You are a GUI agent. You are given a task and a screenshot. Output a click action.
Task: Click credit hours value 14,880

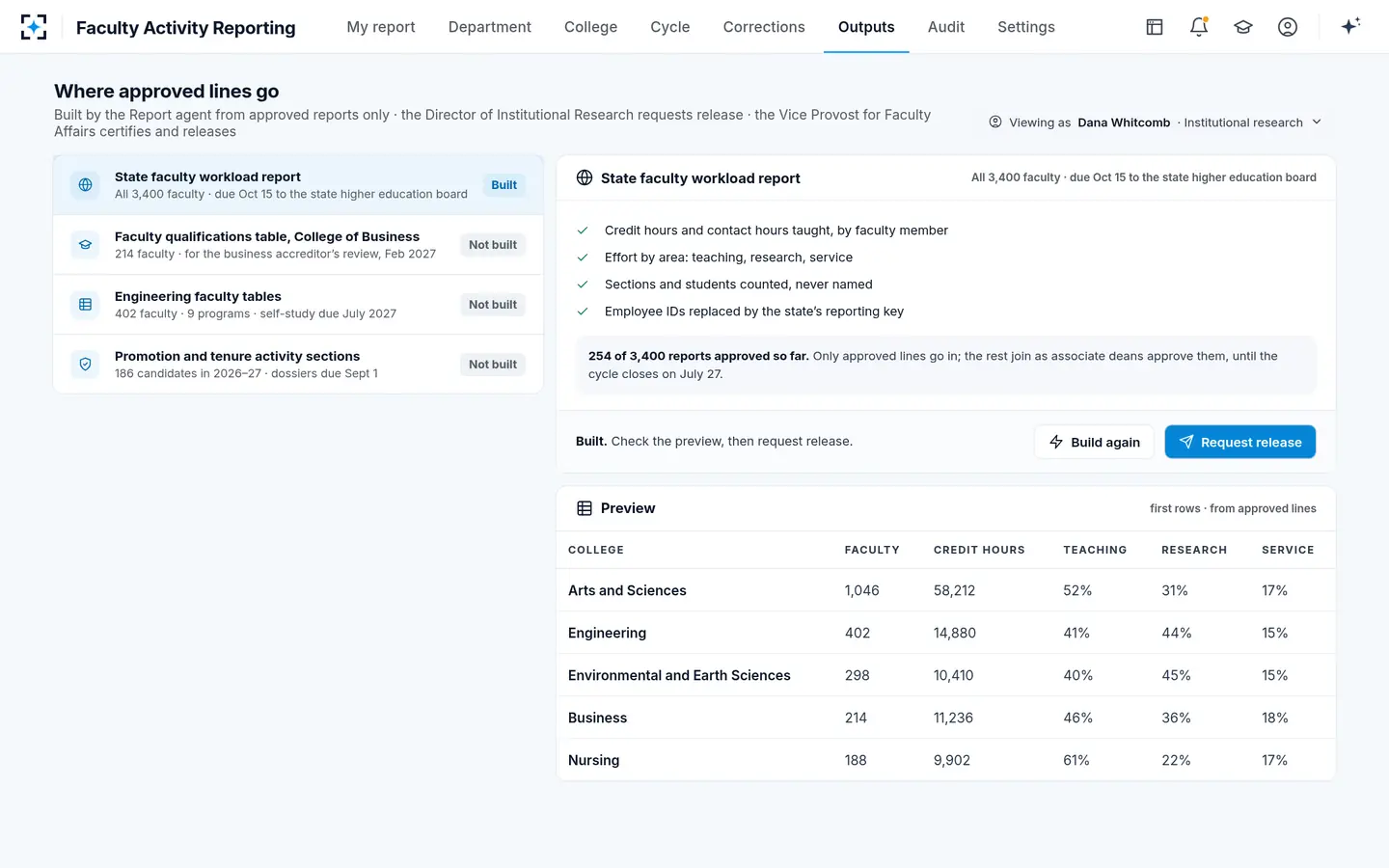tap(955, 633)
